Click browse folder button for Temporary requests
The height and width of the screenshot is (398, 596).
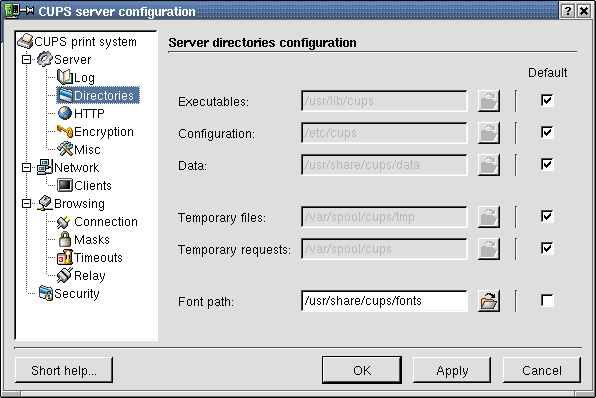click(x=489, y=249)
